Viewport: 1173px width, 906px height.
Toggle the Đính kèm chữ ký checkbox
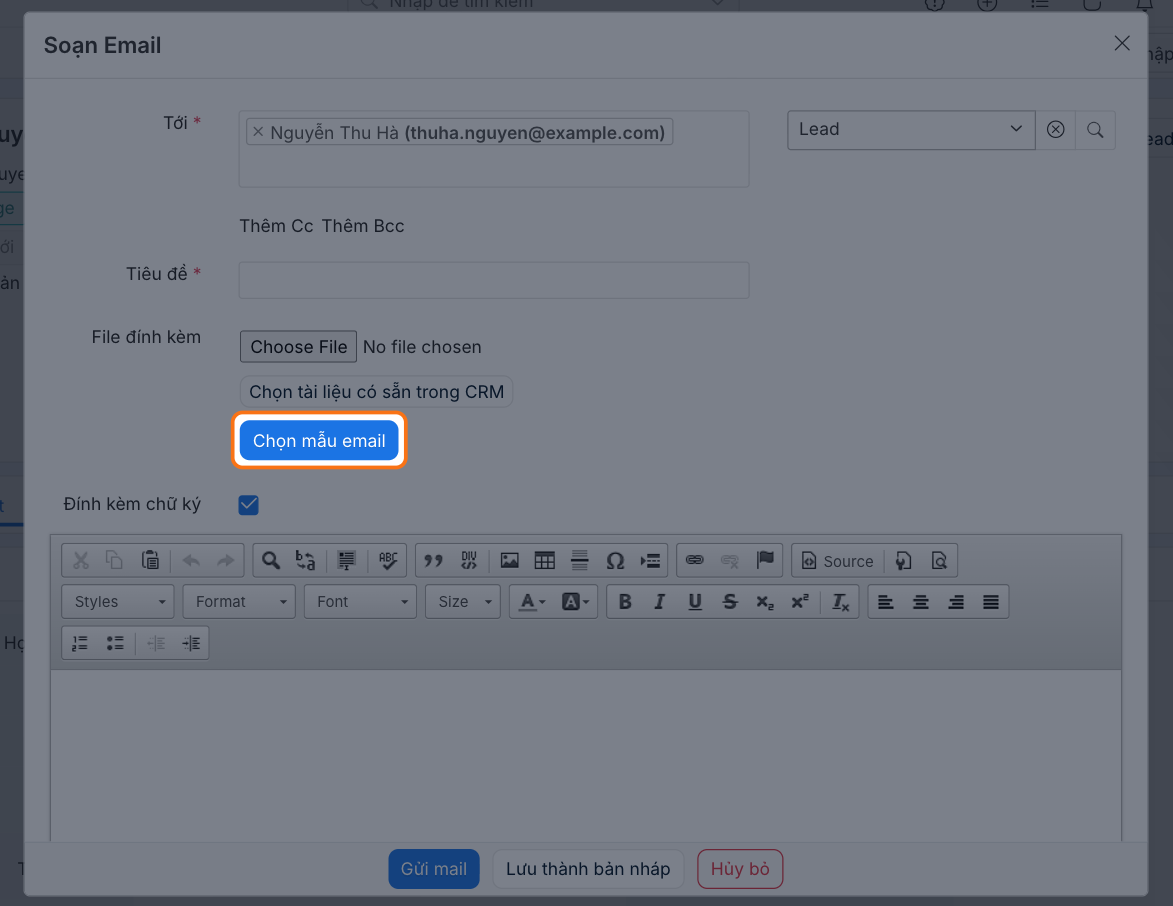248,505
